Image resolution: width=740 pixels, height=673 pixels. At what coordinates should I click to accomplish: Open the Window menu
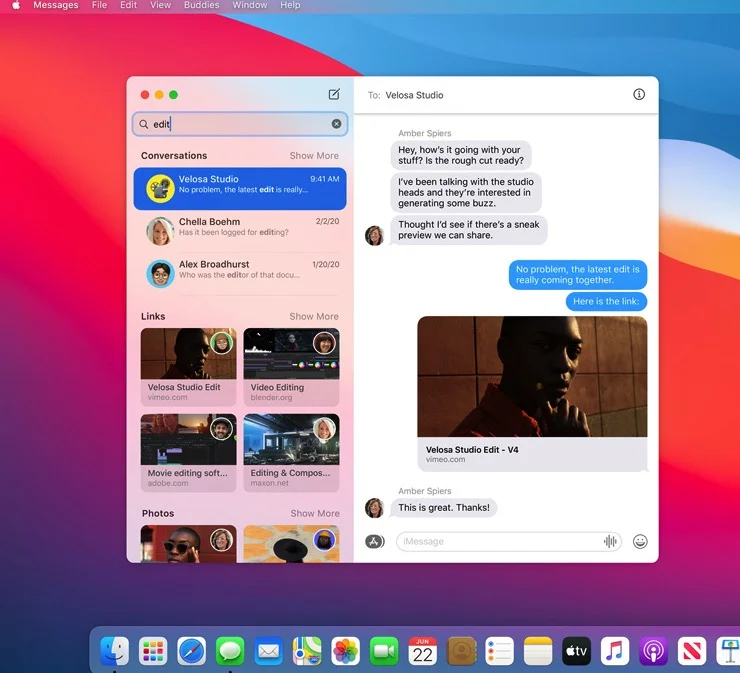pos(250,5)
